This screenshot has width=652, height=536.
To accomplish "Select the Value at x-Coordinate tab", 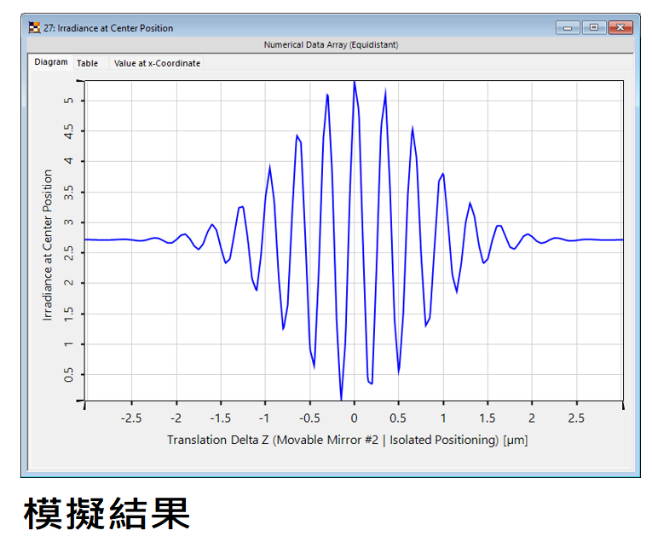I will (x=157, y=63).
